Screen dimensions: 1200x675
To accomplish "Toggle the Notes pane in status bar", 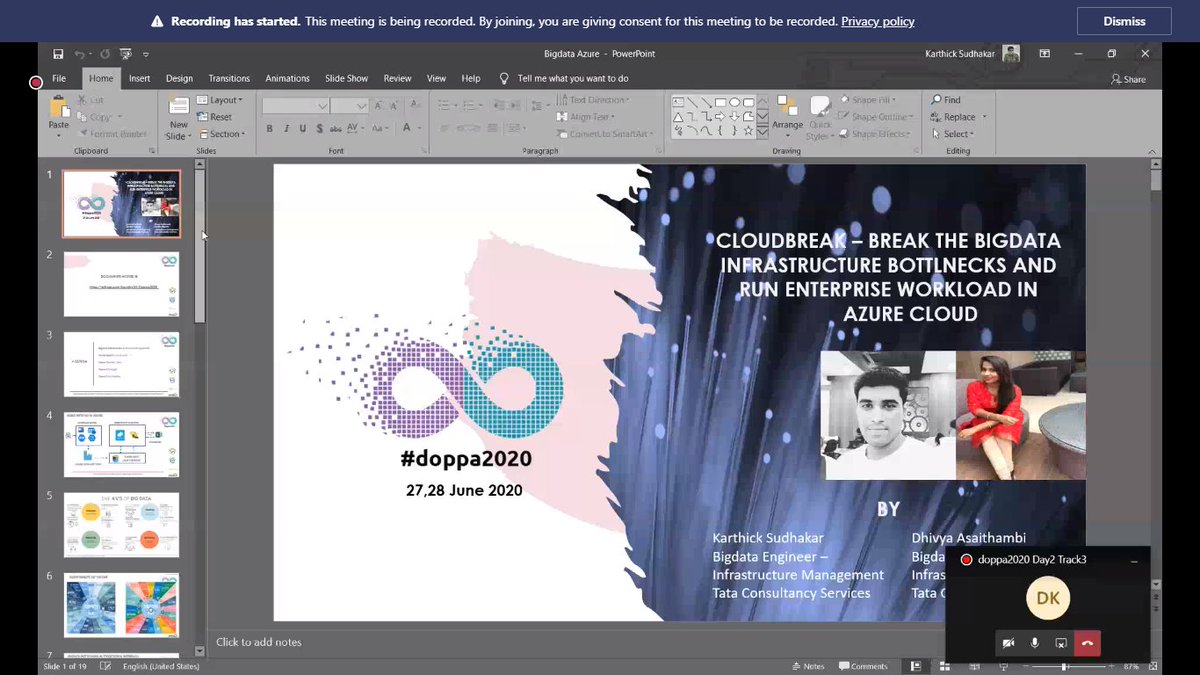I will coord(807,666).
